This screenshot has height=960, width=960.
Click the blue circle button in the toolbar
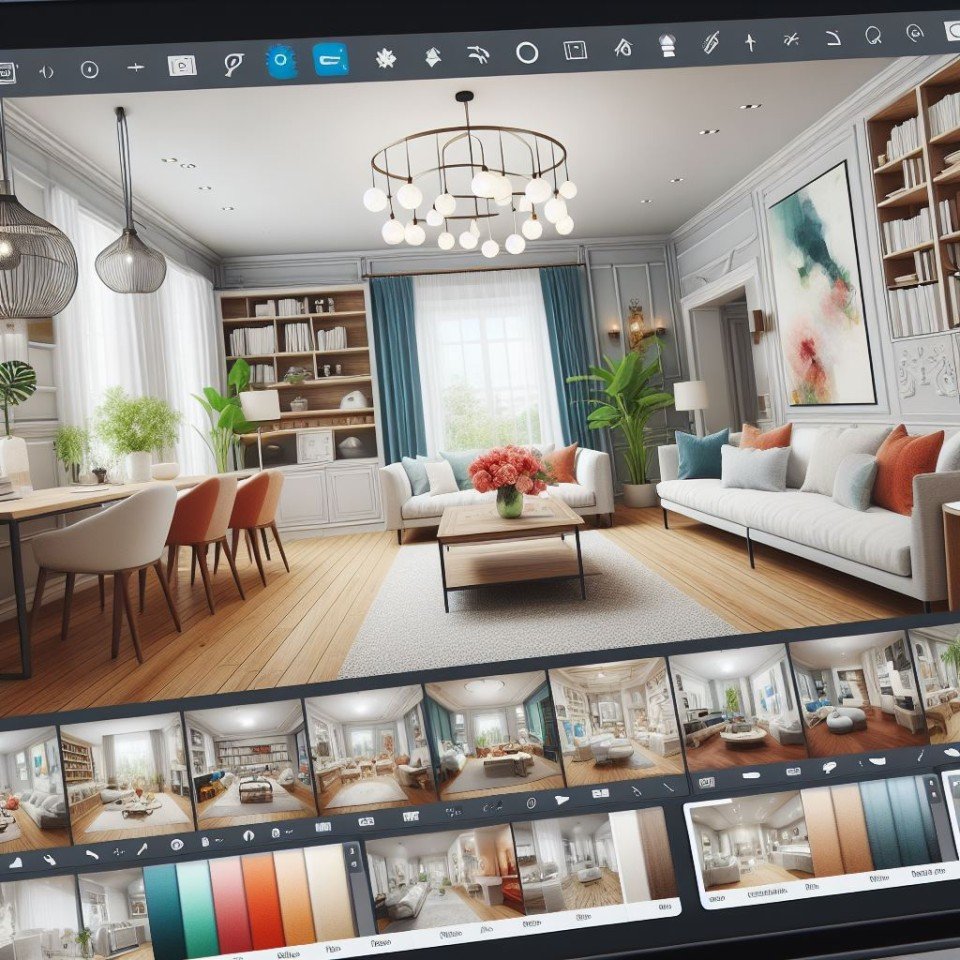(281, 60)
